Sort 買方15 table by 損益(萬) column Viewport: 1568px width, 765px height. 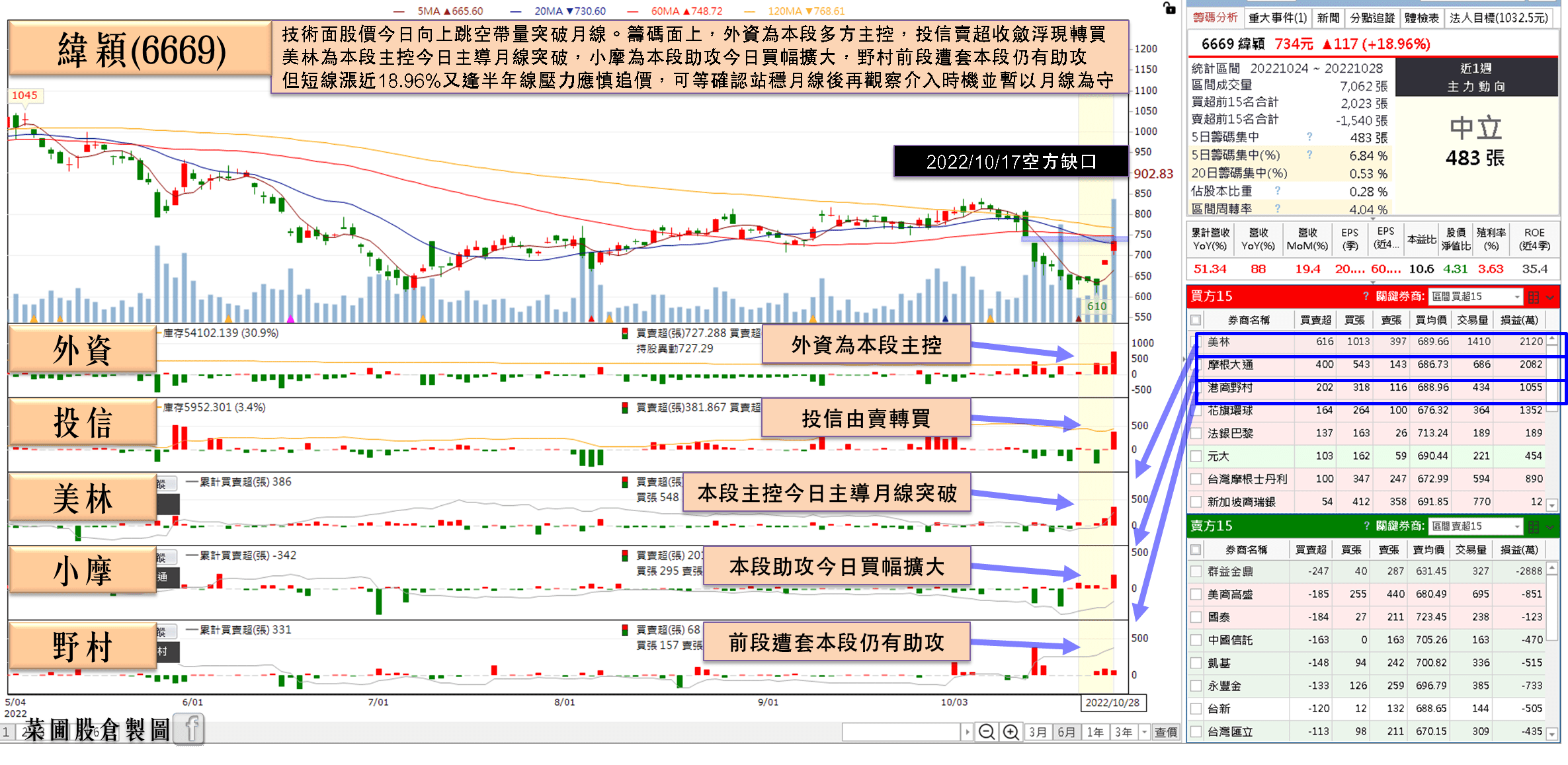[x=1519, y=321]
